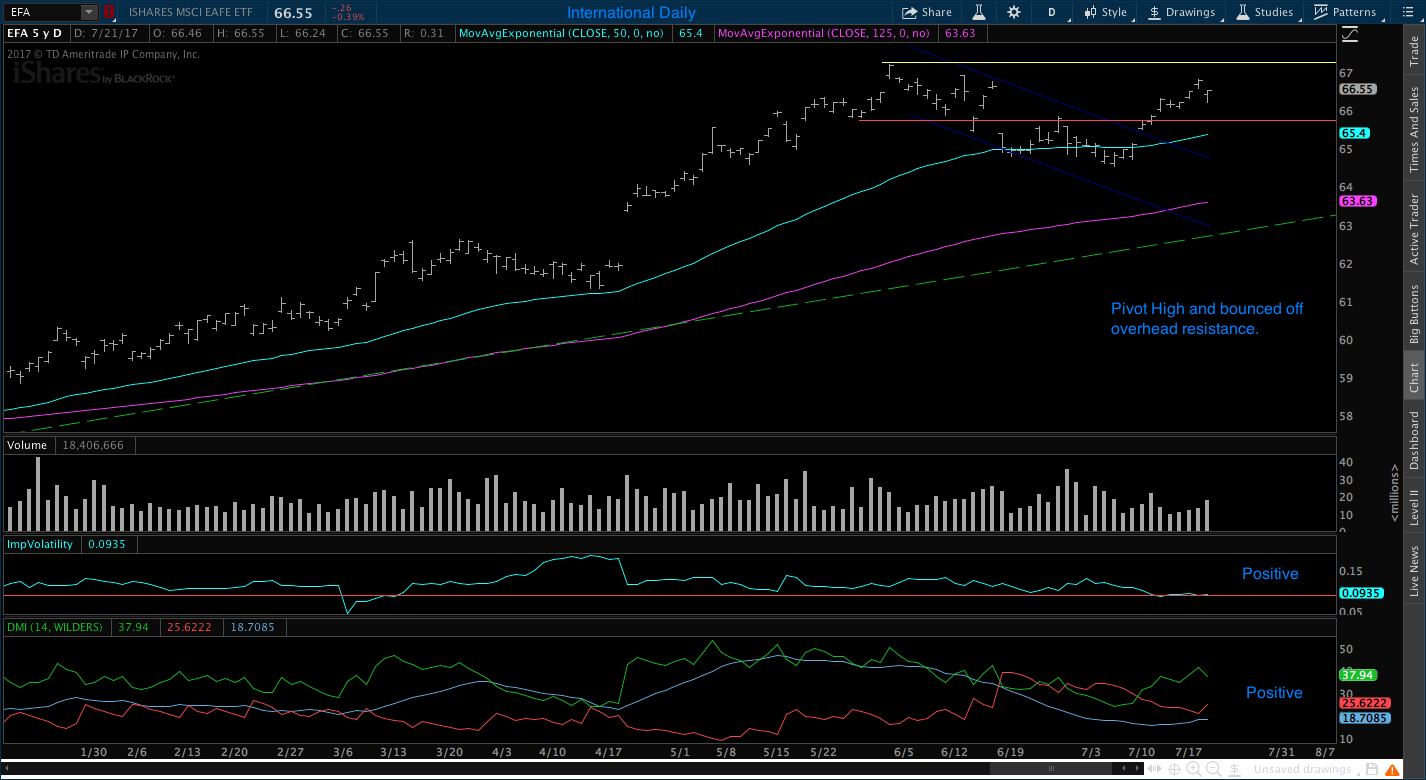Open the D timeframe dropdown
Image resolution: width=1426 pixels, height=780 pixels.
point(1051,12)
